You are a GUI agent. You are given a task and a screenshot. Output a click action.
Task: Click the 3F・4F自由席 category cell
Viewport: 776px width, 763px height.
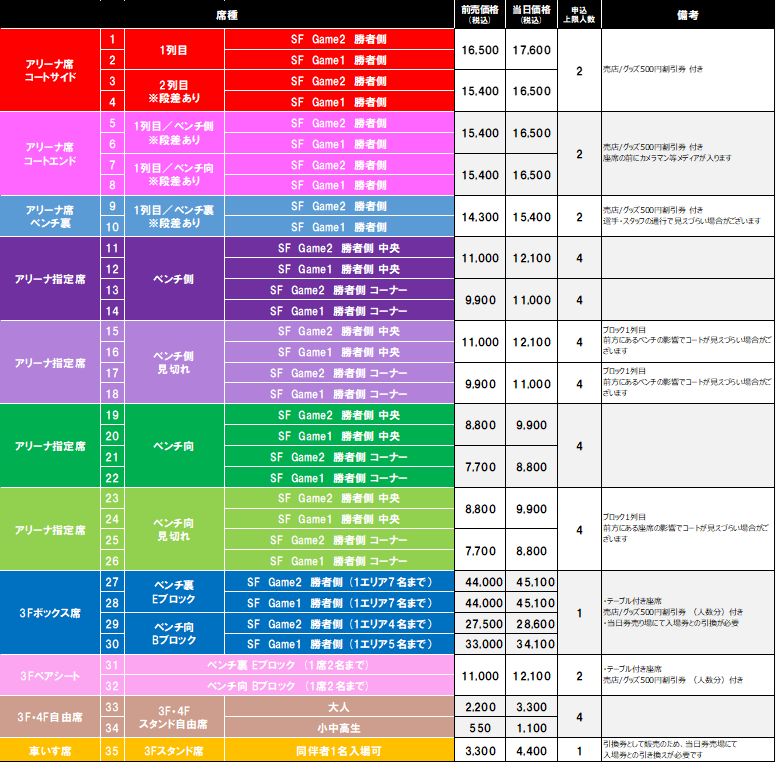(x=50, y=717)
